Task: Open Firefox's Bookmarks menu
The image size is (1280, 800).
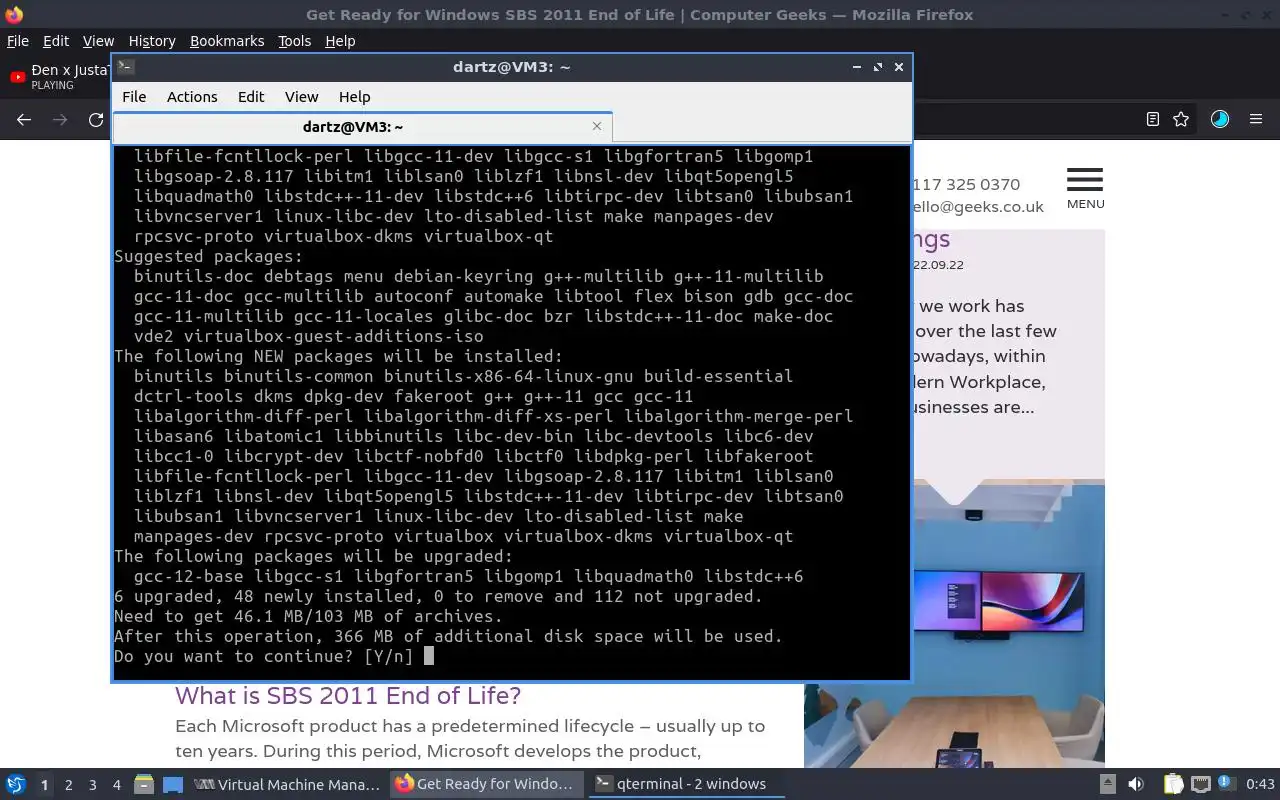Action: 227,41
